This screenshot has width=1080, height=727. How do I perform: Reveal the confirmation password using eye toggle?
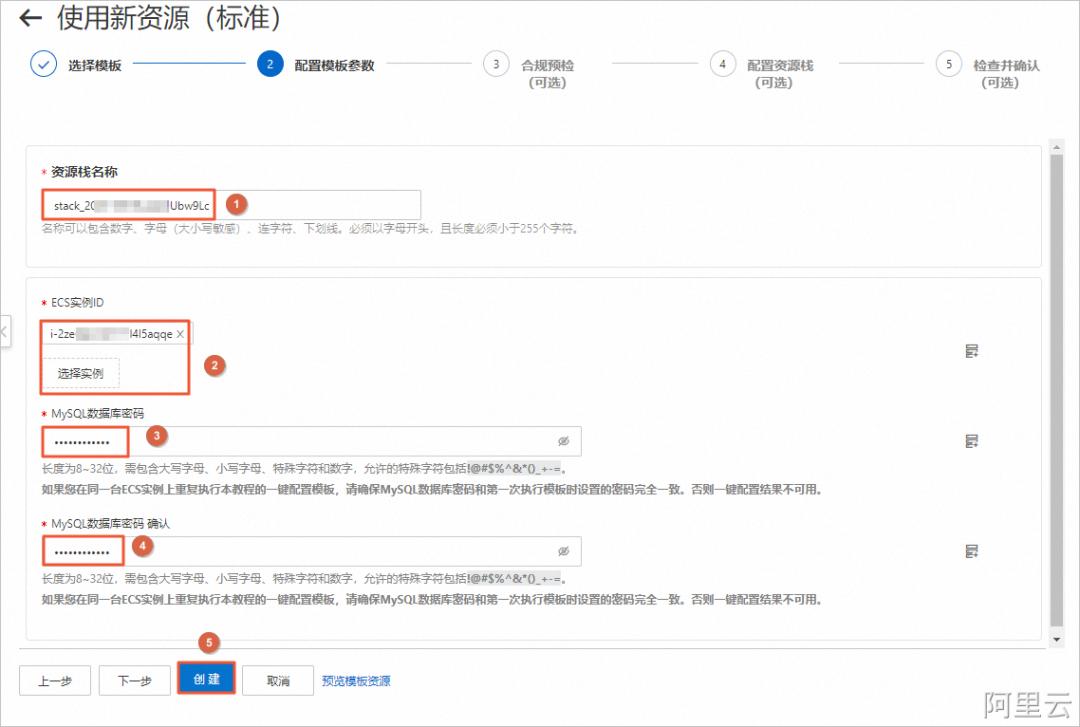pos(562,550)
